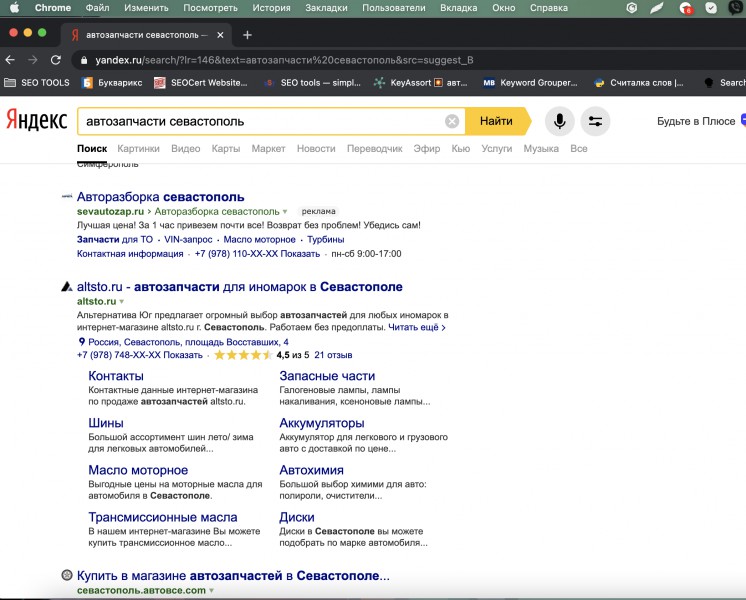Viewport: 746px width, 600px height.
Task: Open Переводчик service tab
Action: (x=374, y=148)
